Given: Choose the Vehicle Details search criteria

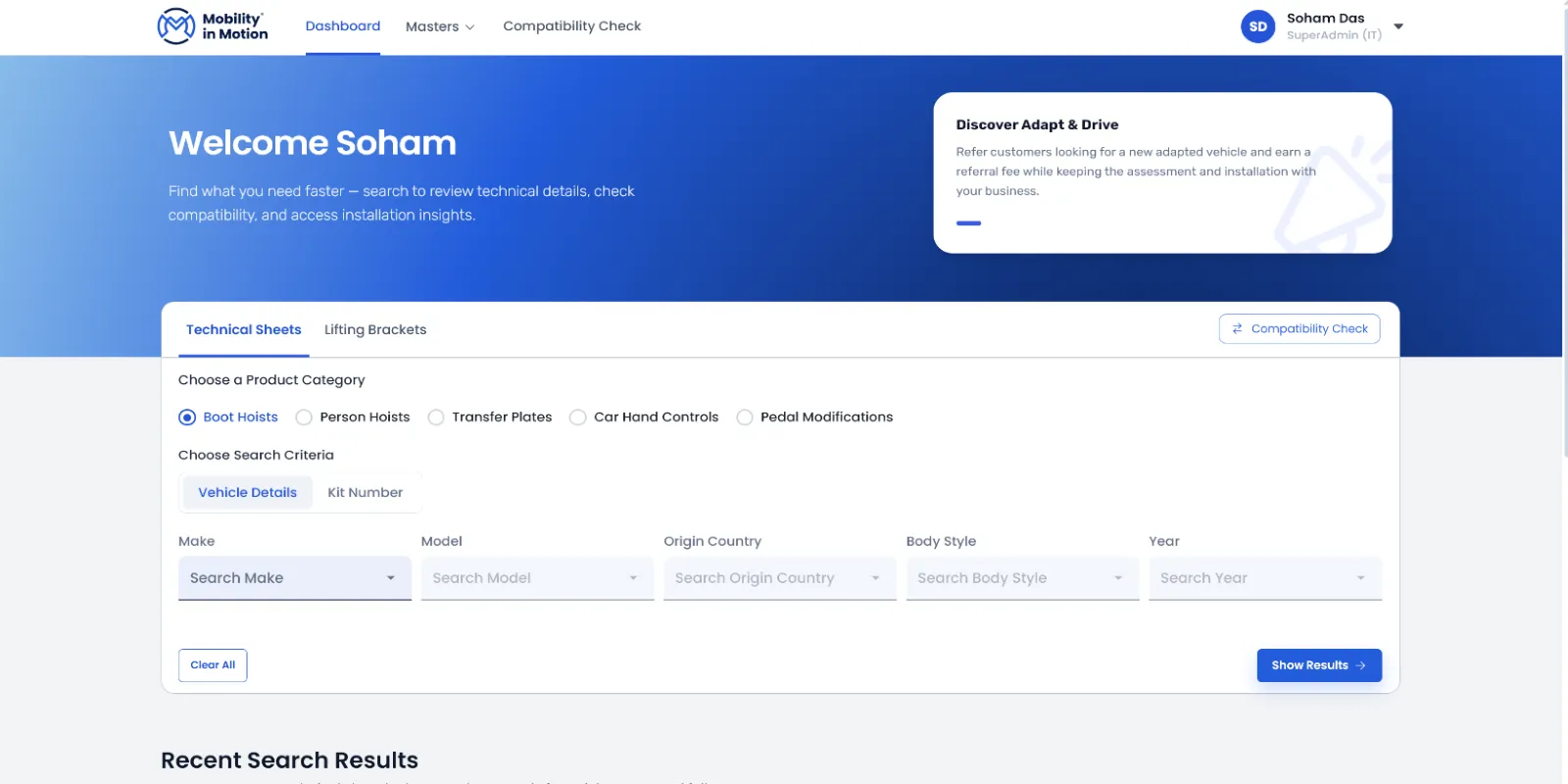Looking at the screenshot, I should (248, 492).
